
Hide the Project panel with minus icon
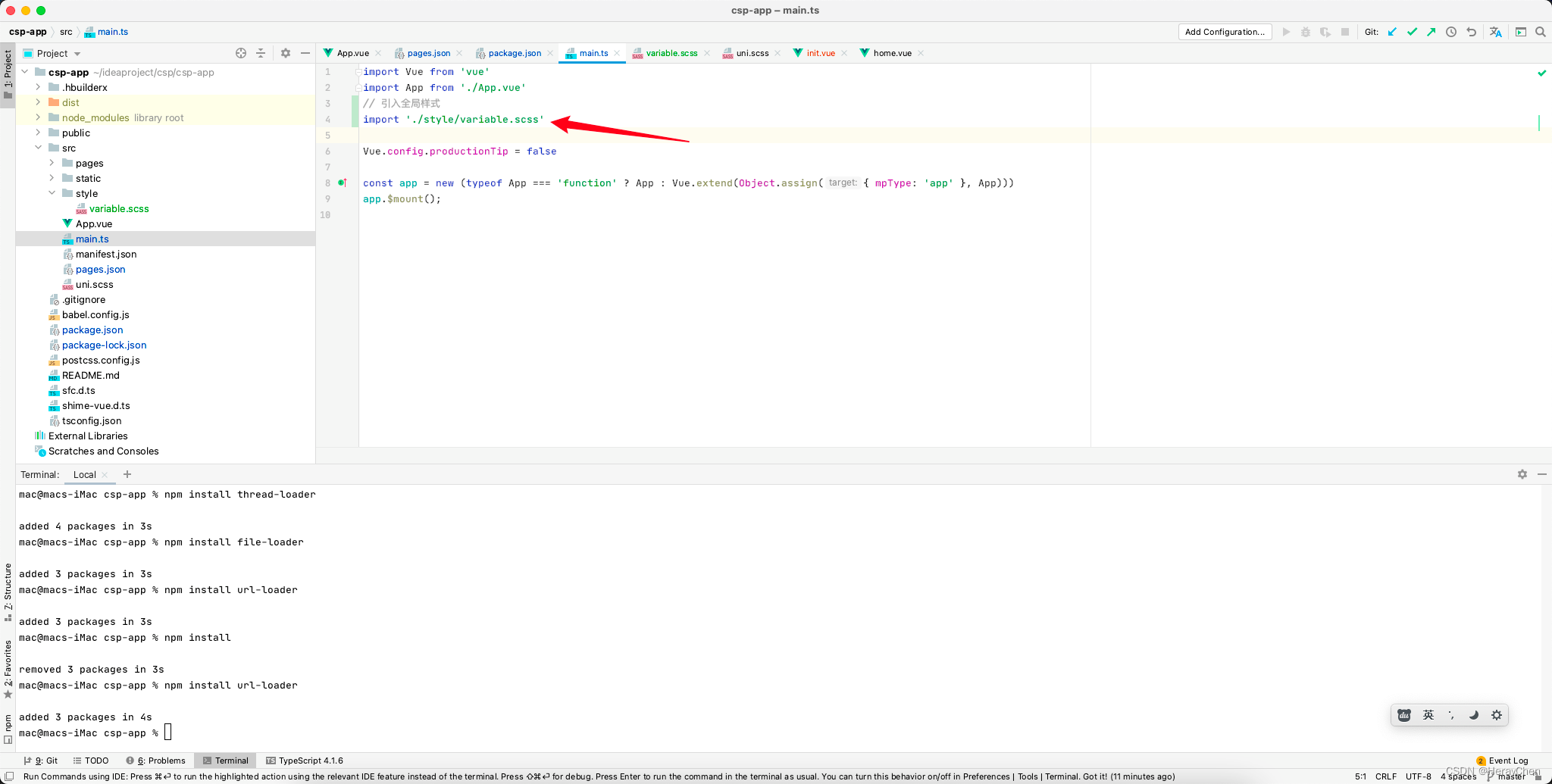305,53
